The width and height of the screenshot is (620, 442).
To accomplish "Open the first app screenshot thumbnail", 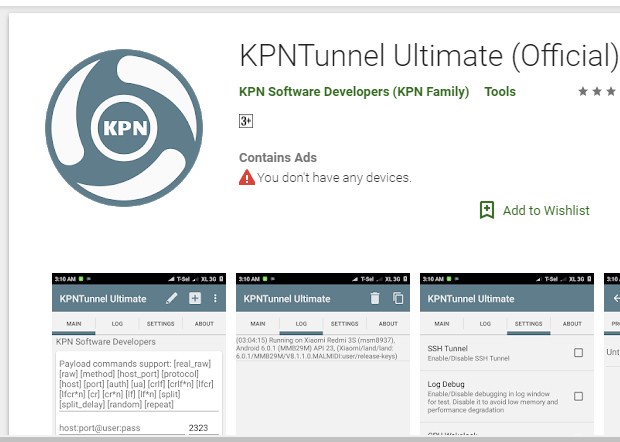I will [139, 354].
